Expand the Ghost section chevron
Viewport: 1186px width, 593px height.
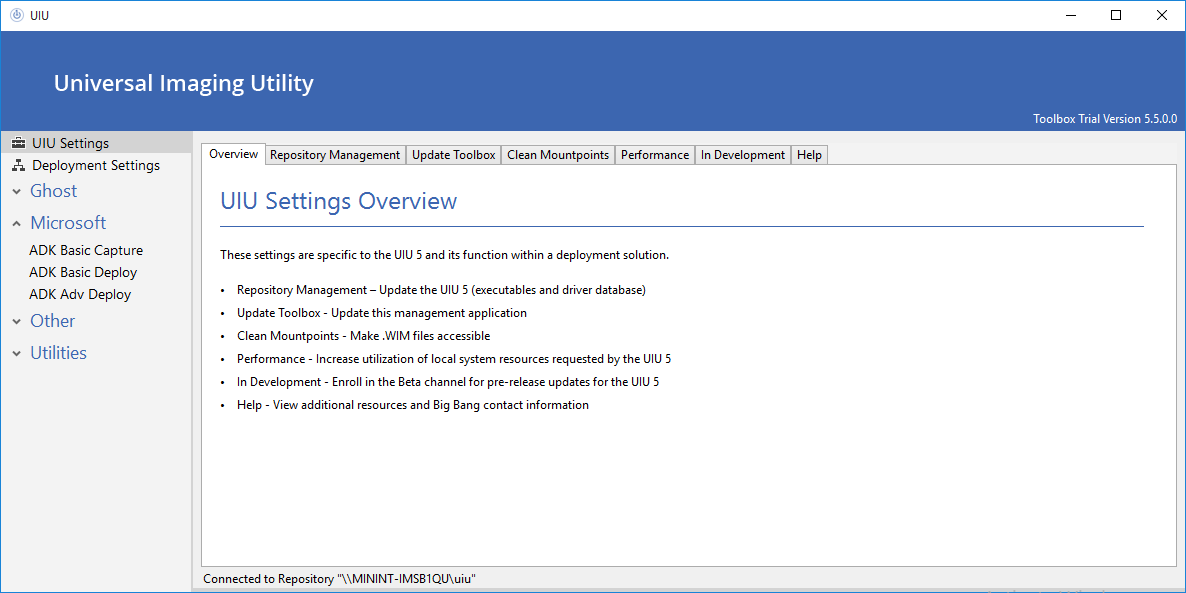click(x=17, y=192)
